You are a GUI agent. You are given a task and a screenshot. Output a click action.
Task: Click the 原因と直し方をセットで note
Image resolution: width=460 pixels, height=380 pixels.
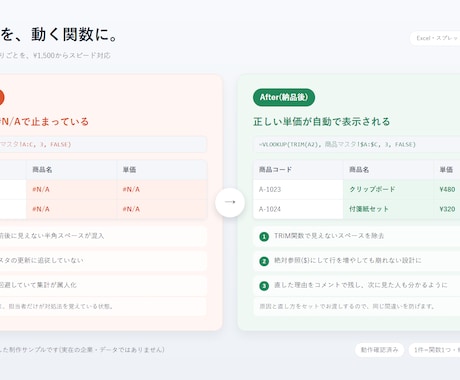pos(357,306)
